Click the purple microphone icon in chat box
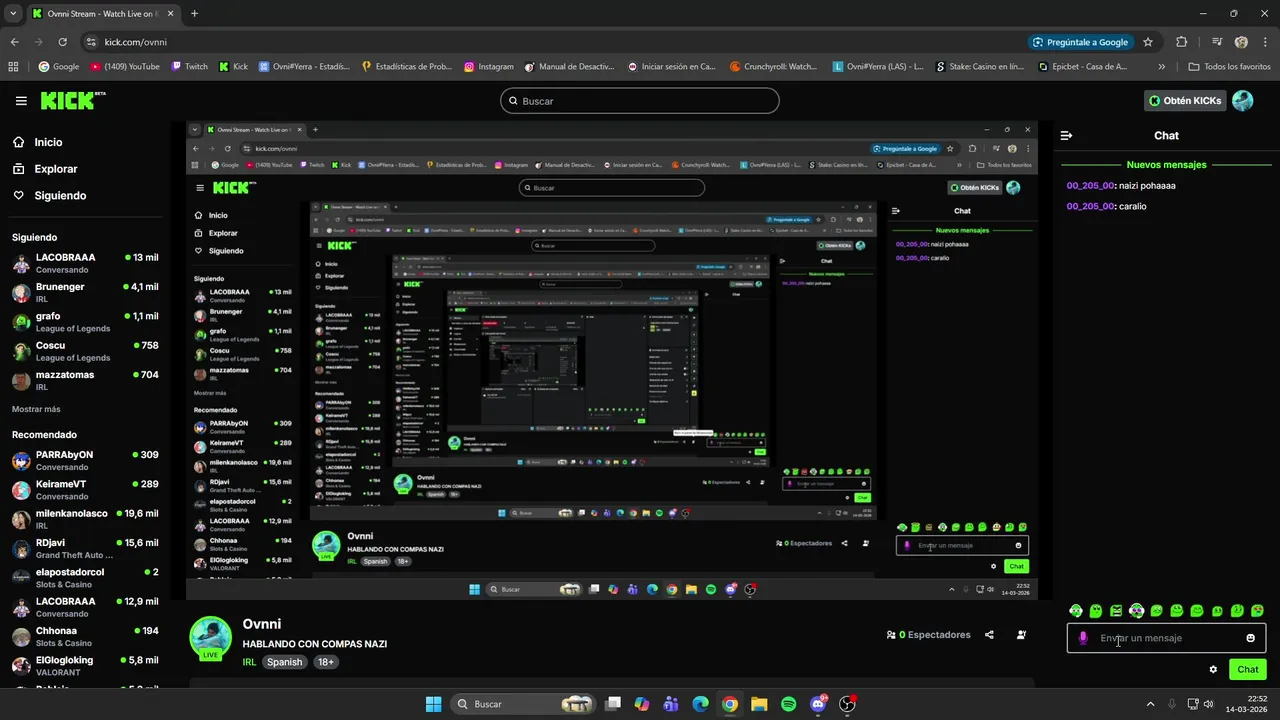This screenshot has width=1280, height=720. [1083, 638]
